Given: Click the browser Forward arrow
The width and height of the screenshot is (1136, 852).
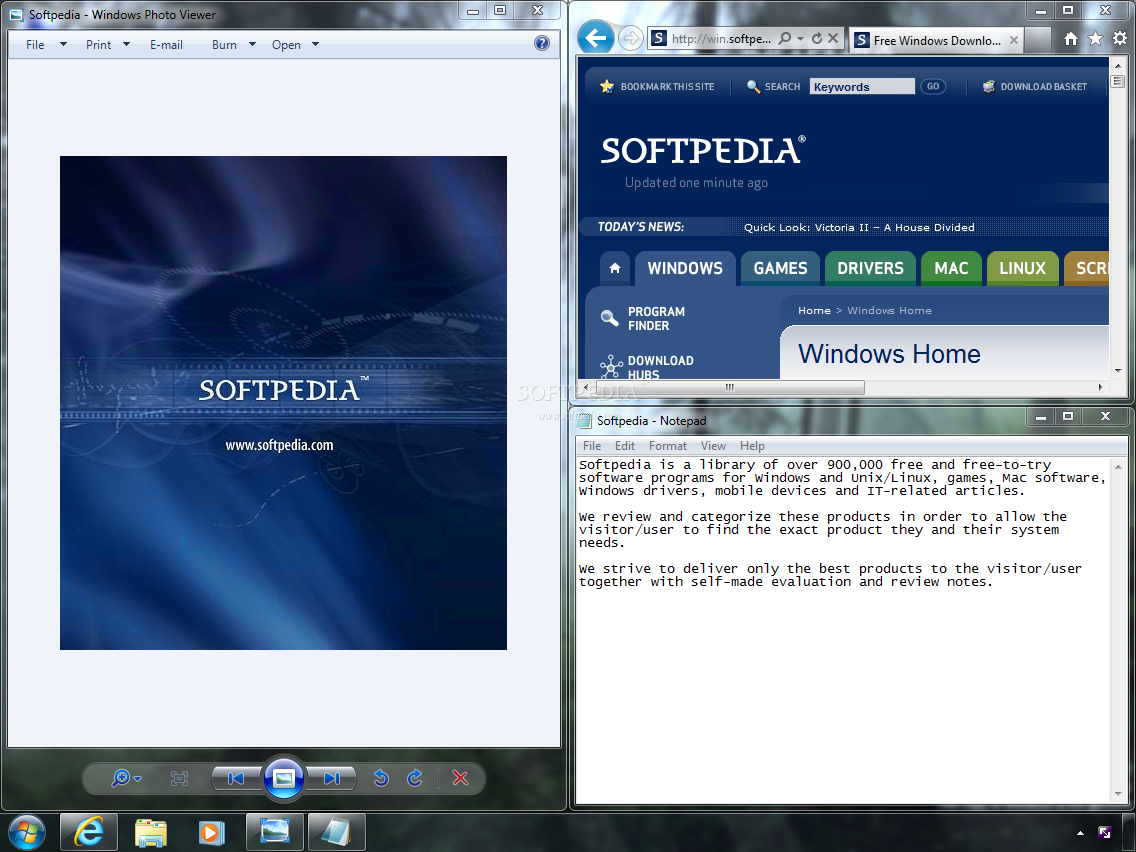Looking at the screenshot, I should click(x=630, y=38).
